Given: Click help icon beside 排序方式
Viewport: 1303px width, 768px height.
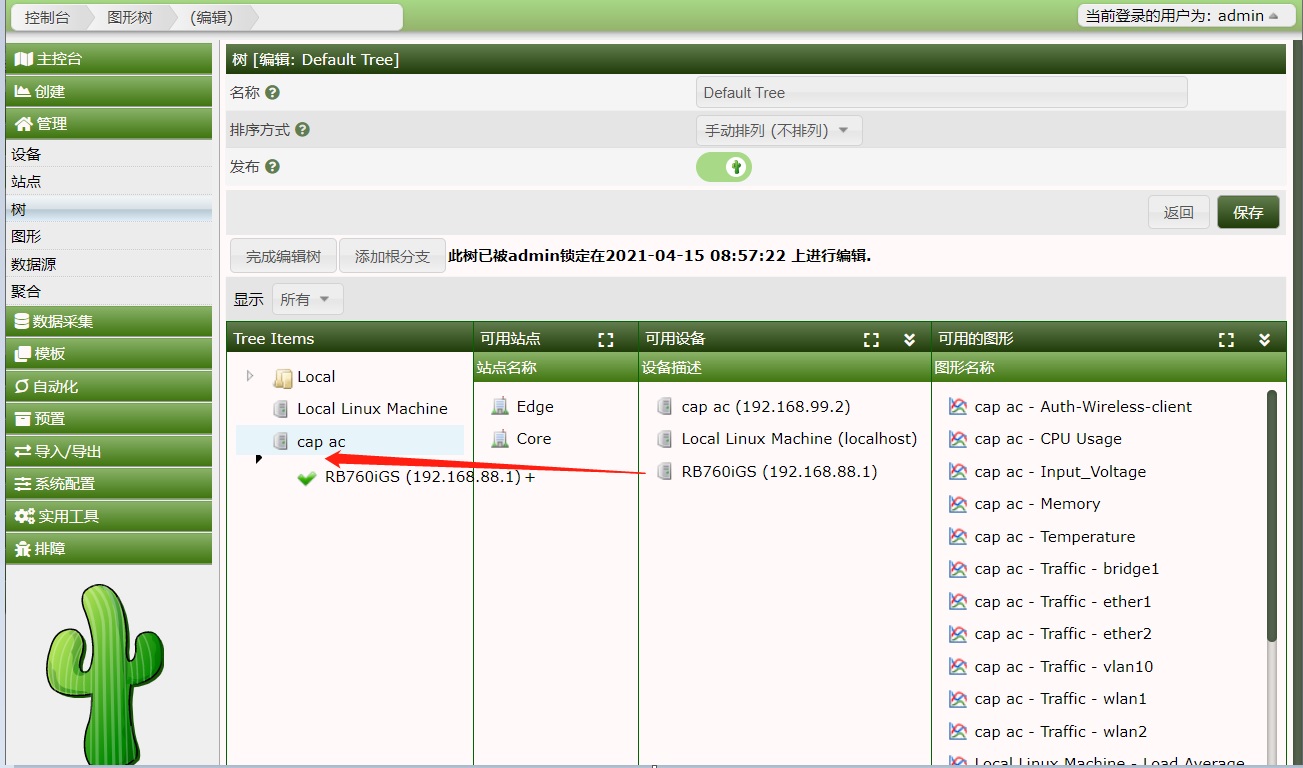Looking at the screenshot, I should 302,130.
